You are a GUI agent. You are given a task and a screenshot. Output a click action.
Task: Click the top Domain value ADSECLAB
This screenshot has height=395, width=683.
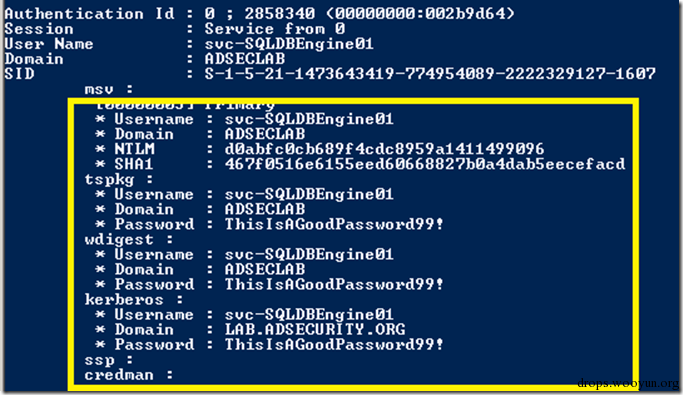coord(245,59)
